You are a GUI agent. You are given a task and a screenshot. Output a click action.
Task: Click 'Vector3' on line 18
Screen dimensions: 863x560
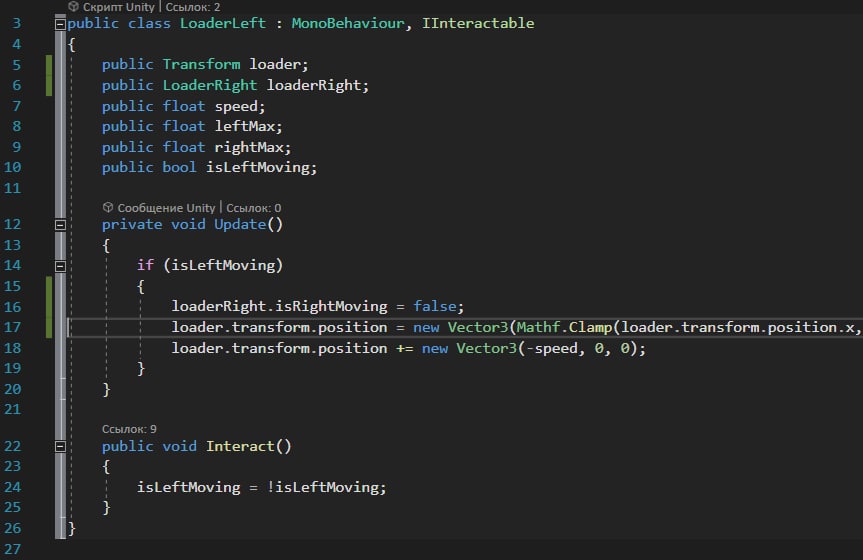(487, 349)
